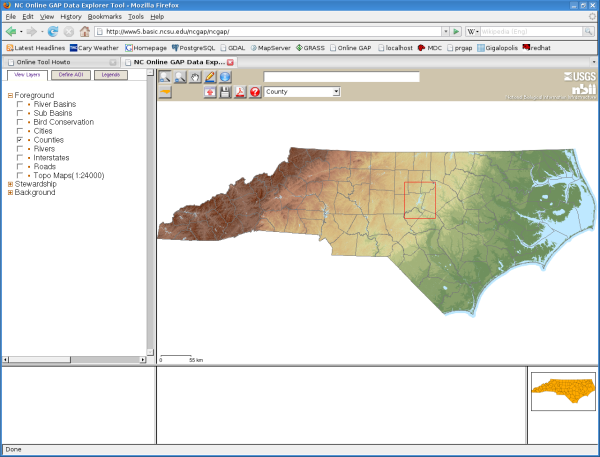Image resolution: width=600 pixels, height=457 pixels.
Task: Open the MapServer bookmark link
Action: coord(271,48)
